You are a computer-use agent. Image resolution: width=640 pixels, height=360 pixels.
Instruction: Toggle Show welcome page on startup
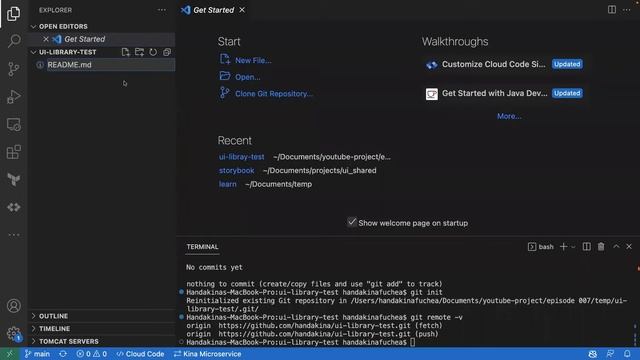(x=352, y=222)
